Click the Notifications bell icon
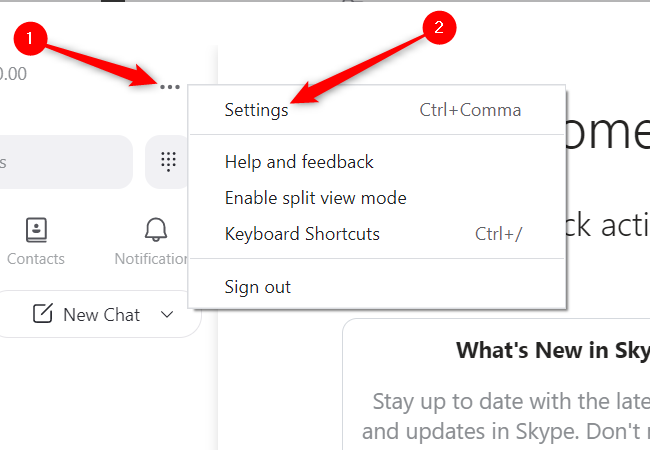This screenshot has width=650, height=450. pyautogui.click(x=155, y=230)
